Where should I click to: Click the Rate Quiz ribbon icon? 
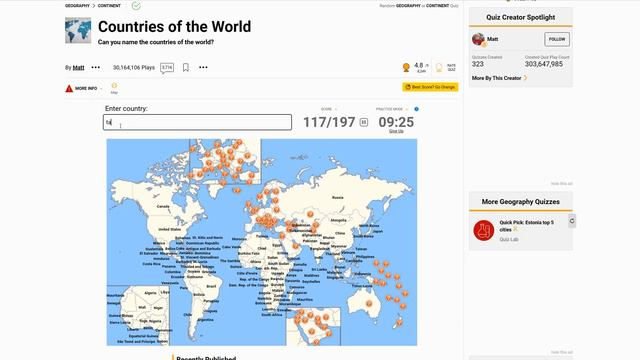pyautogui.click(x=439, y=67)
